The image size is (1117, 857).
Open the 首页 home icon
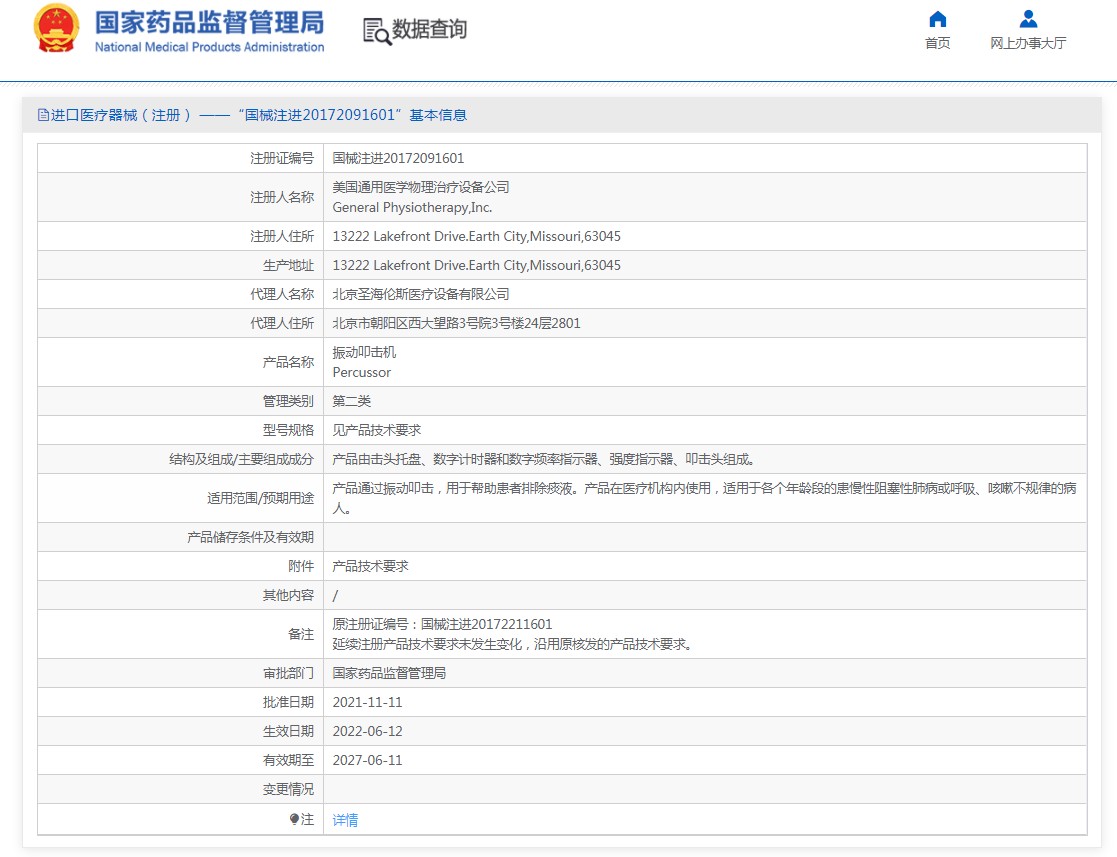(x=937, y=19)
